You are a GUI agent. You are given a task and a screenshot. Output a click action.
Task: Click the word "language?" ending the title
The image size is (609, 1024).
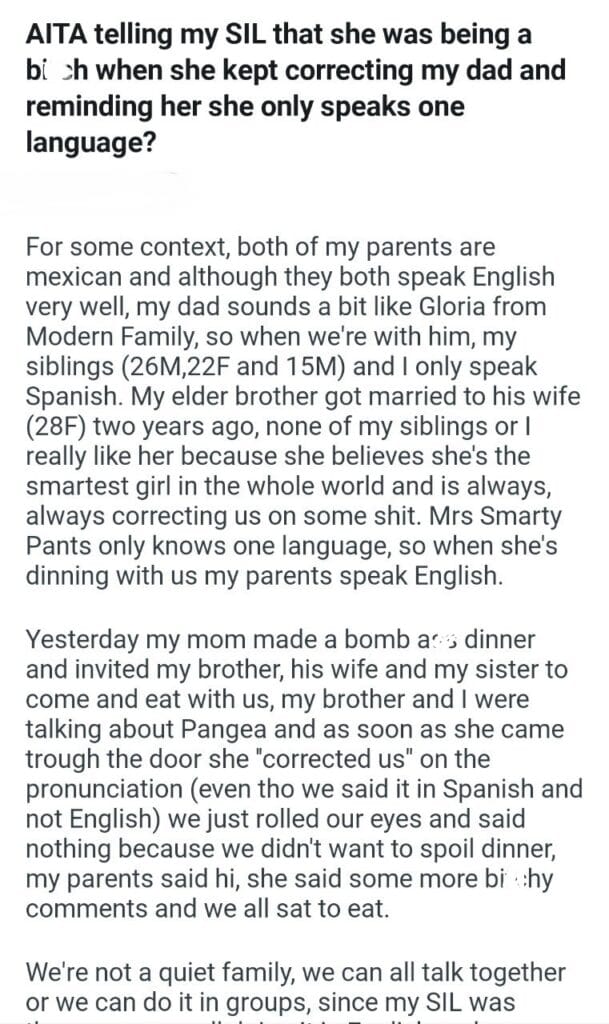pos(91,144)
